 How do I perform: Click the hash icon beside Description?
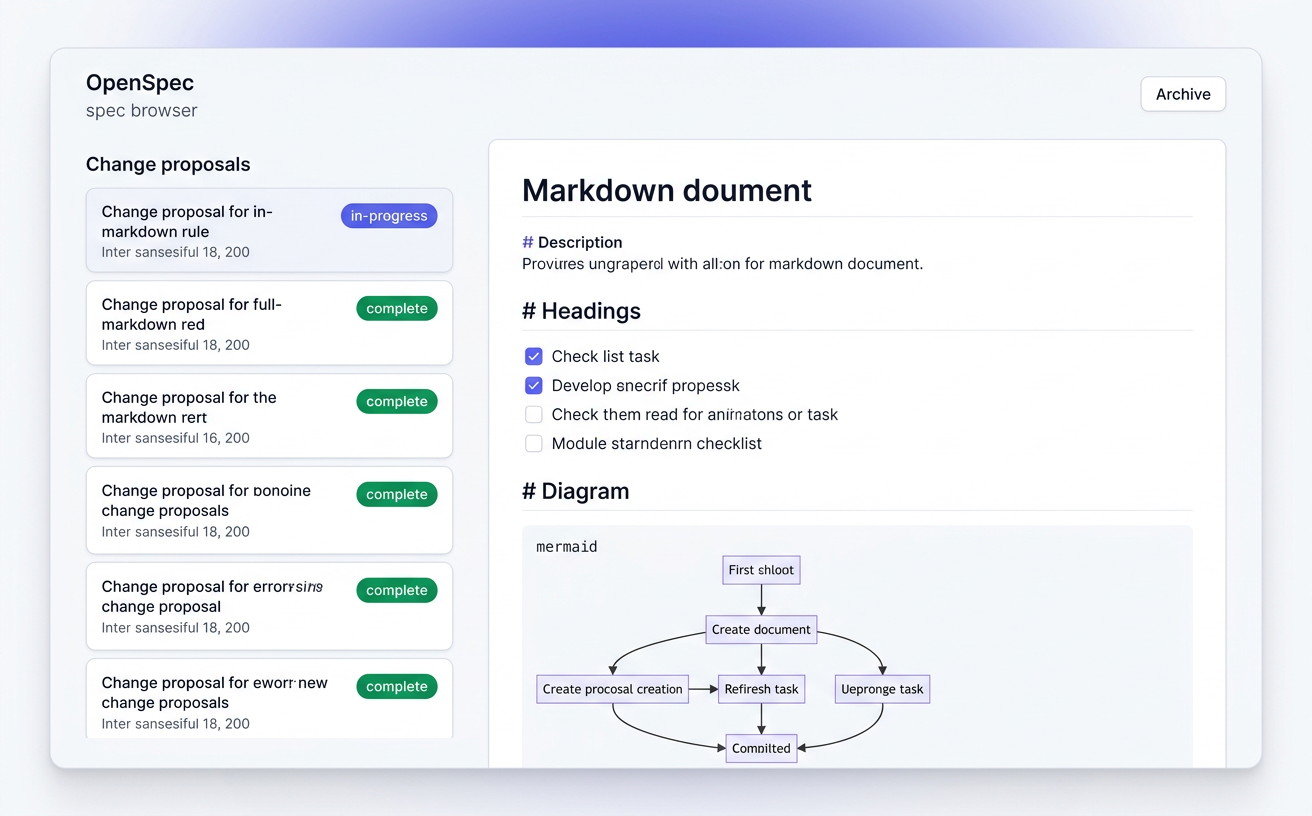tap(528, 243)
